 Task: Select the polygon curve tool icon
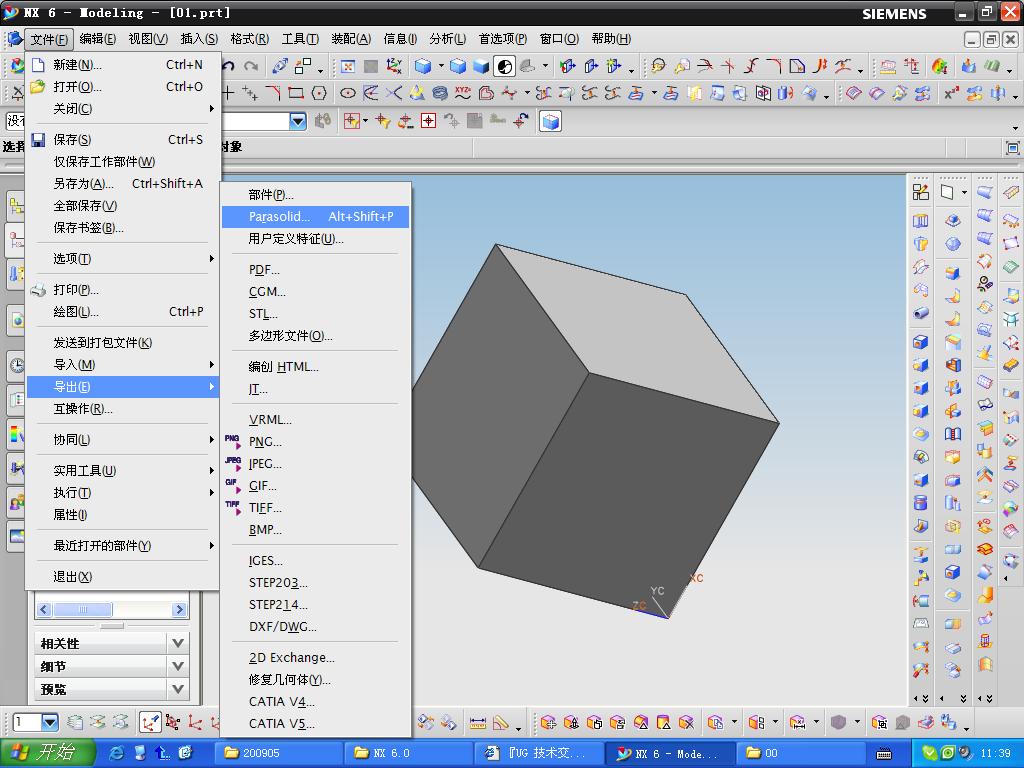click(319, 93)
